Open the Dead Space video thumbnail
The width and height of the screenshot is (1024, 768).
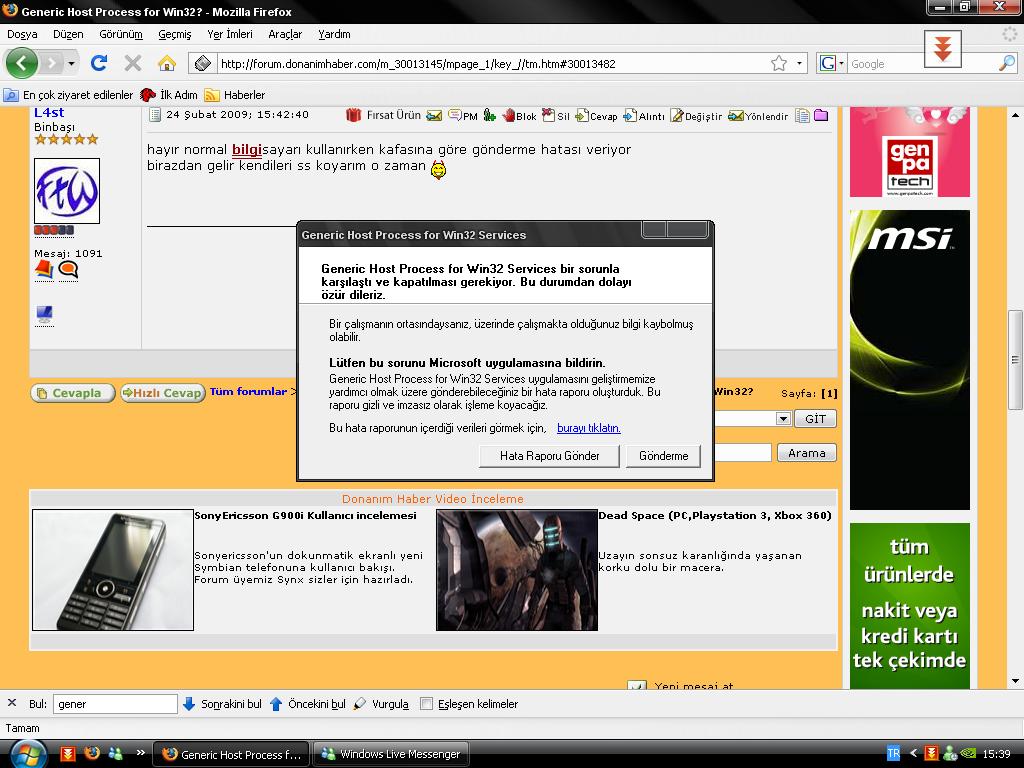point(517,570)
